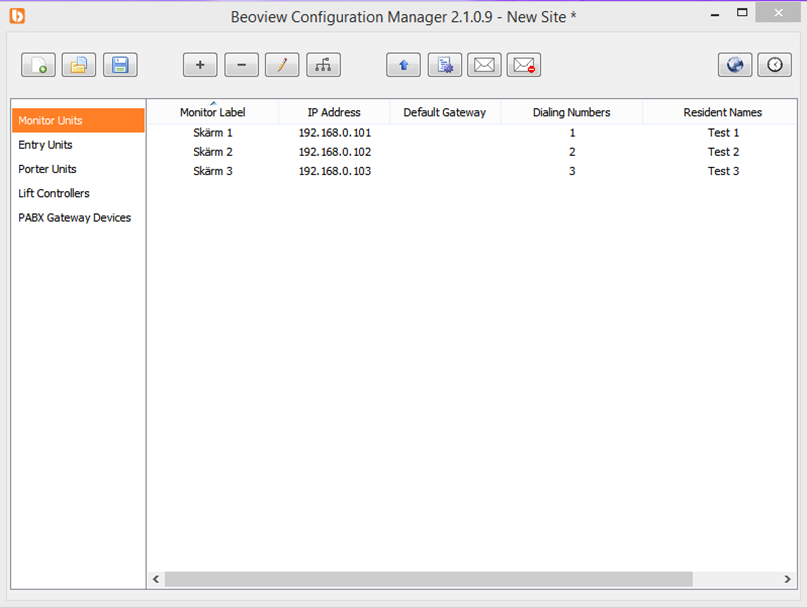Click IP address 192.168.0.102
Viewport: 807px width, 608px height.
335,152
